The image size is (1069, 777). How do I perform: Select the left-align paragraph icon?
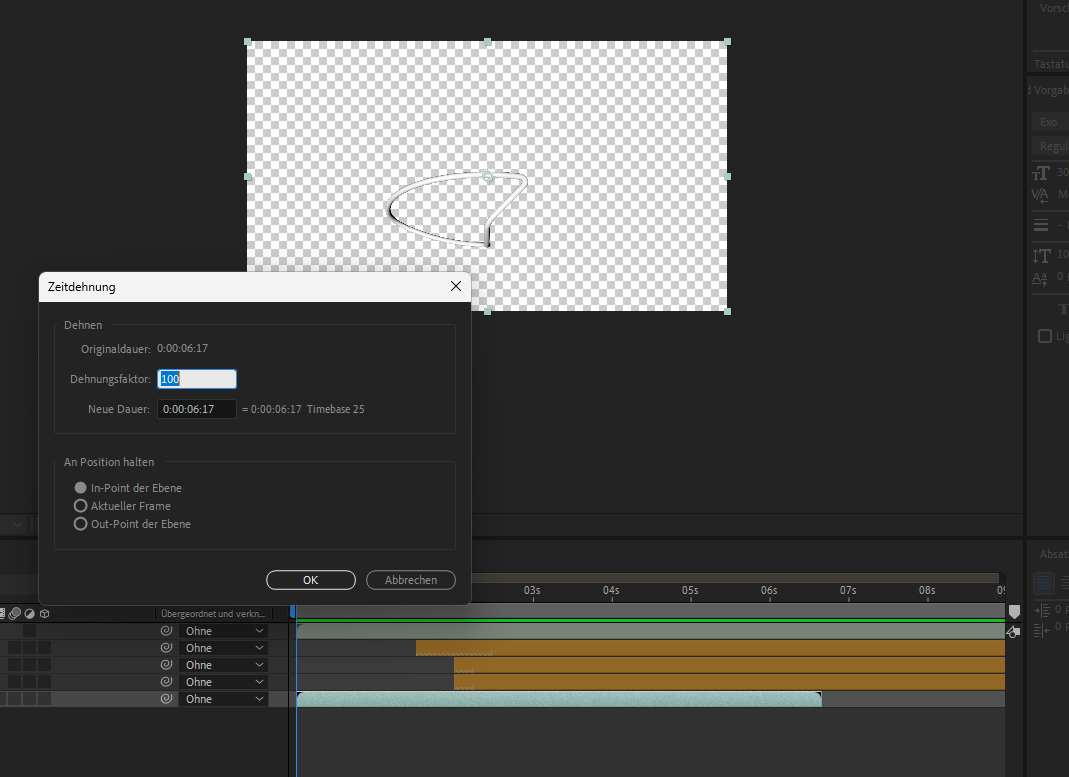click(1044, 583)
